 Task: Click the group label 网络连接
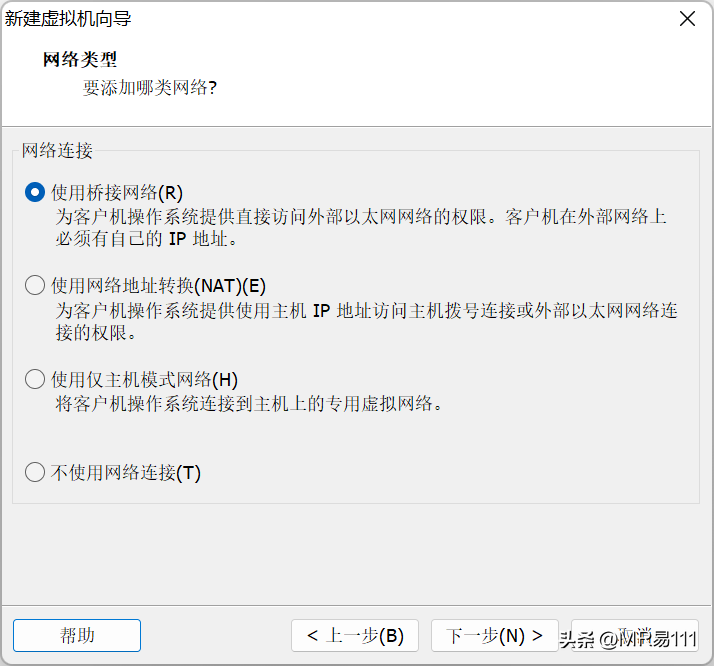[57, 150]
